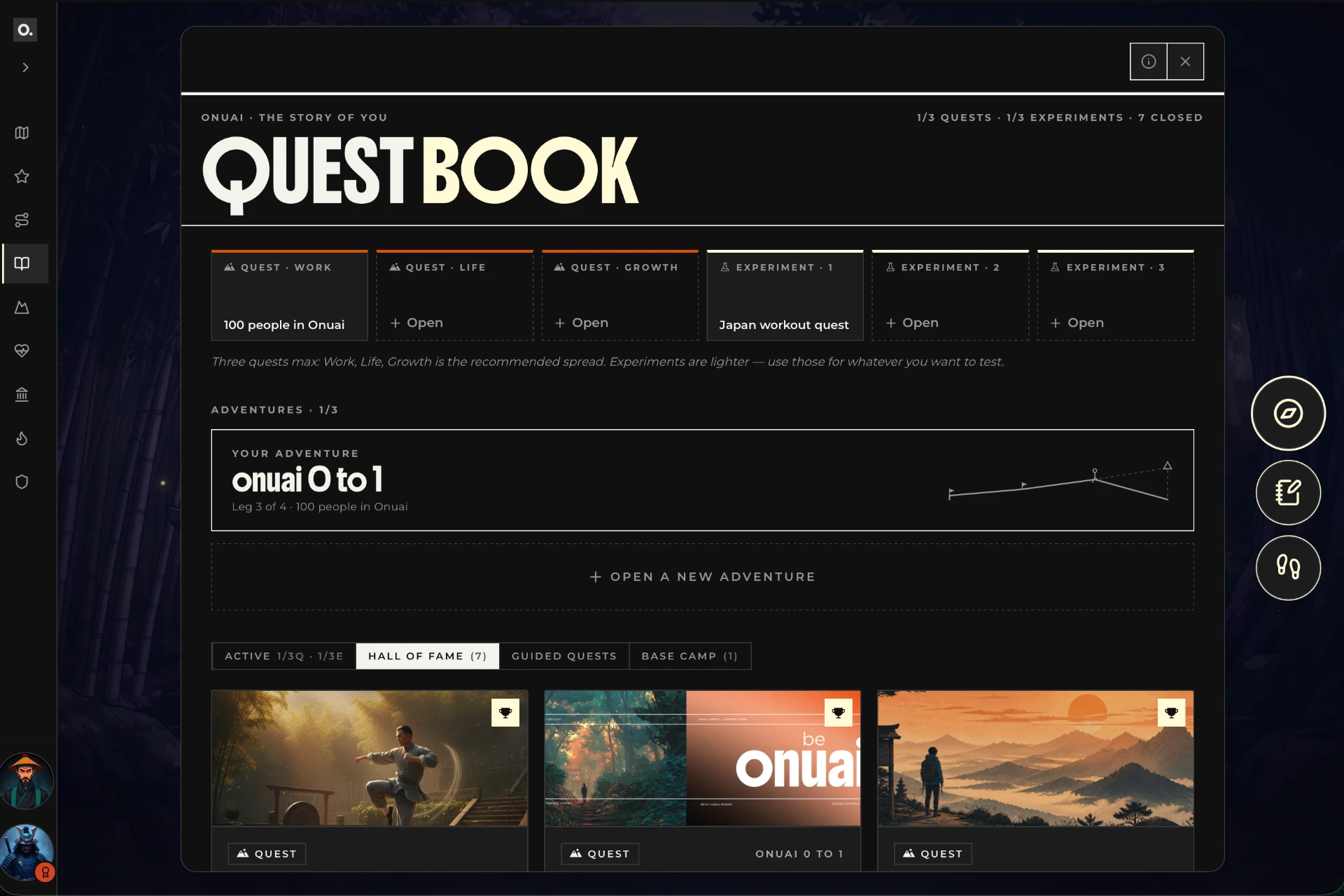The width and height of the screenshot is (1344, 896).
Task: Open a new Experiment 3 slot
Action: tap(1116, 295)
